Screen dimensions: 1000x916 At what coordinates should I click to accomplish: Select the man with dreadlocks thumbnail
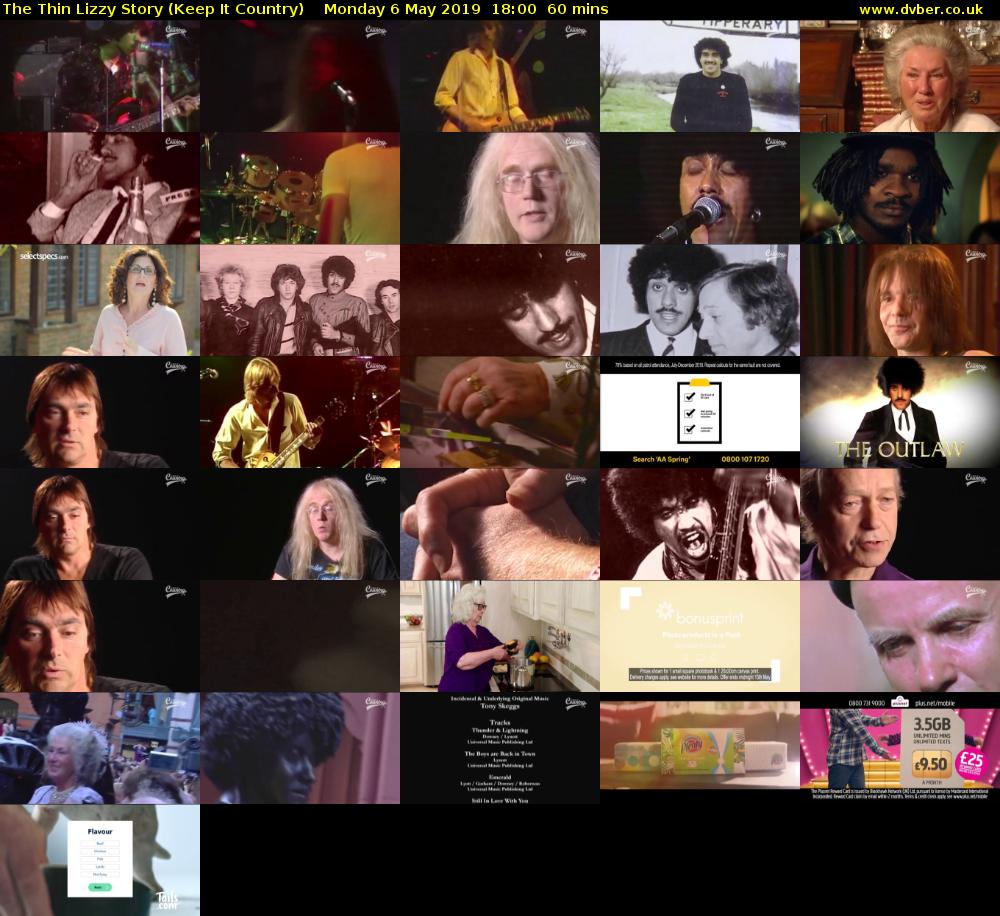(x=900, y=188)
